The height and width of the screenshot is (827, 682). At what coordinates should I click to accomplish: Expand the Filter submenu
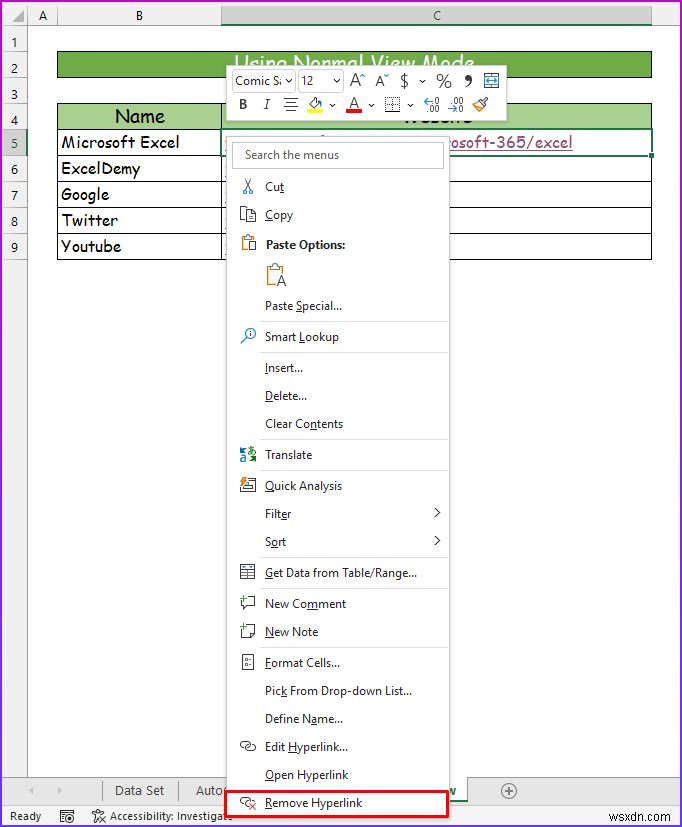(437, 513)
